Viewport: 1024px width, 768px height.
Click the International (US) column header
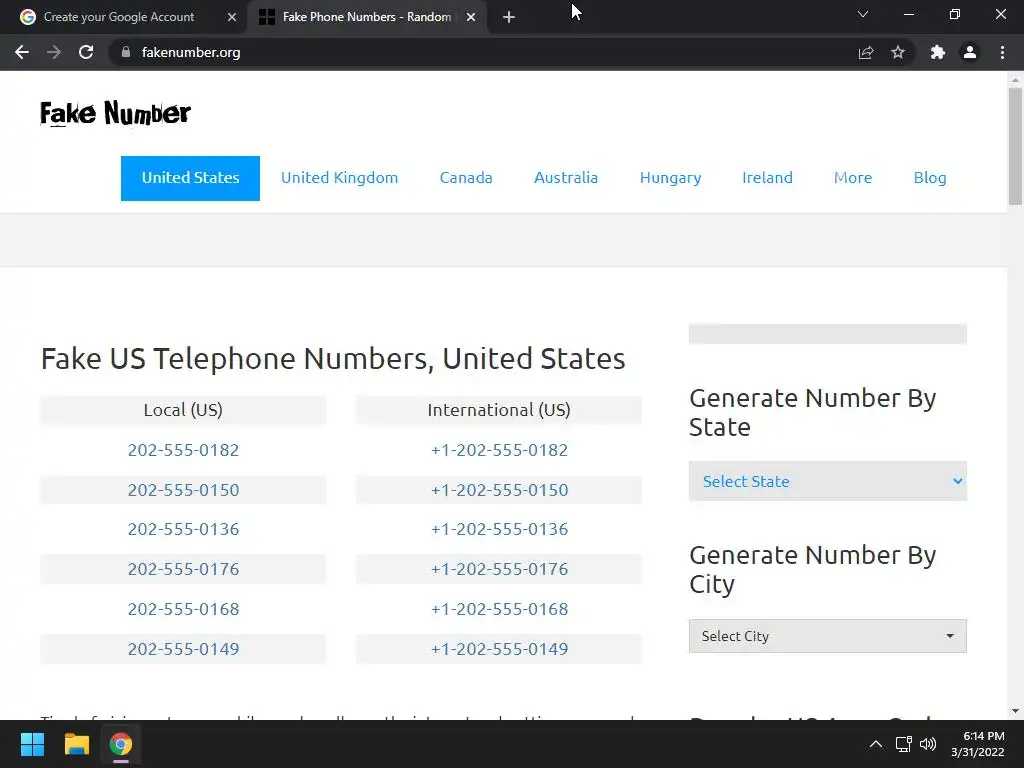499,410
